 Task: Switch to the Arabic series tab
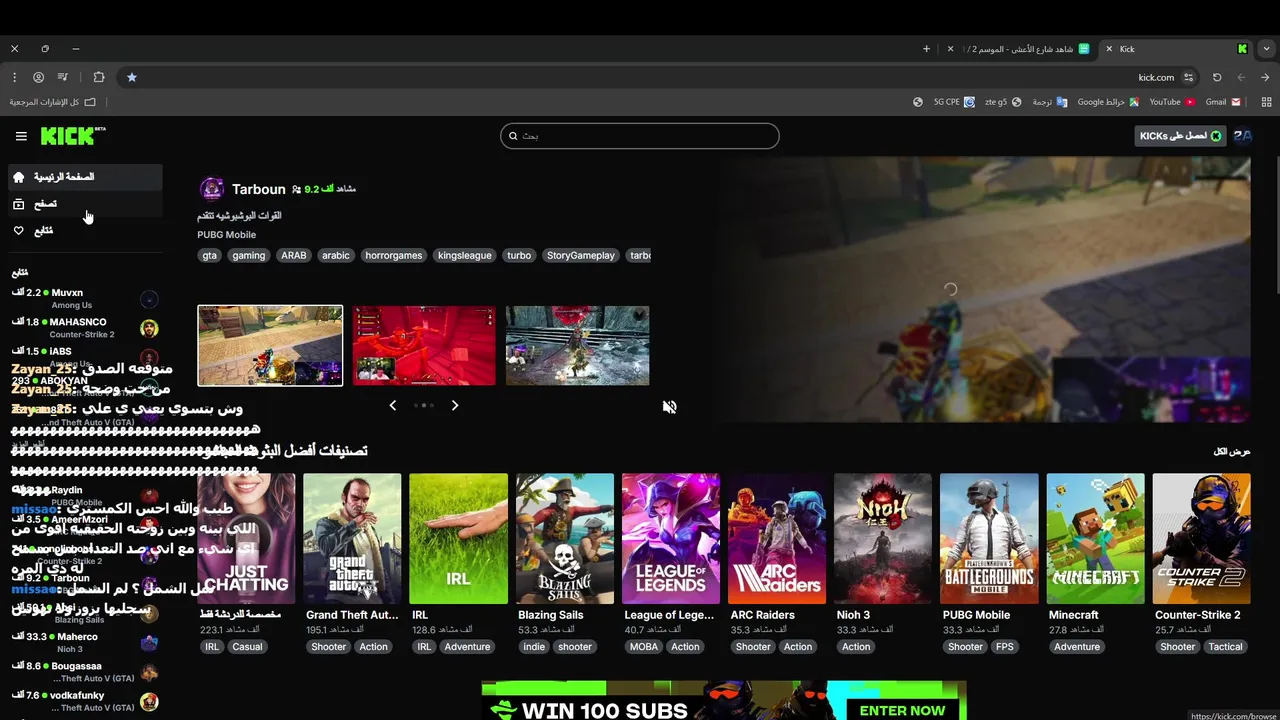point(1020,48)
